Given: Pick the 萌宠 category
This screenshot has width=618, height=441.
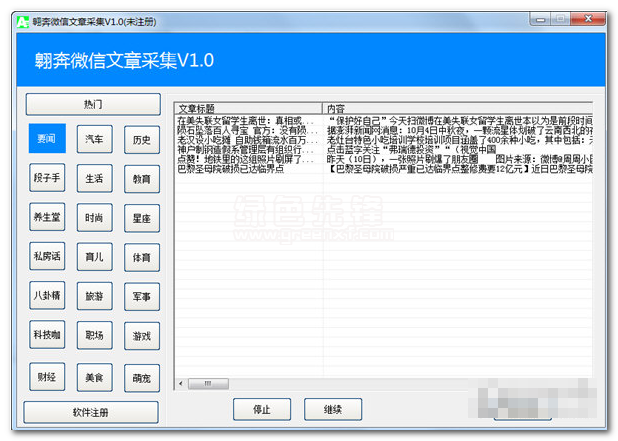Looking at the screenshot, I should (x=142, y=378).
